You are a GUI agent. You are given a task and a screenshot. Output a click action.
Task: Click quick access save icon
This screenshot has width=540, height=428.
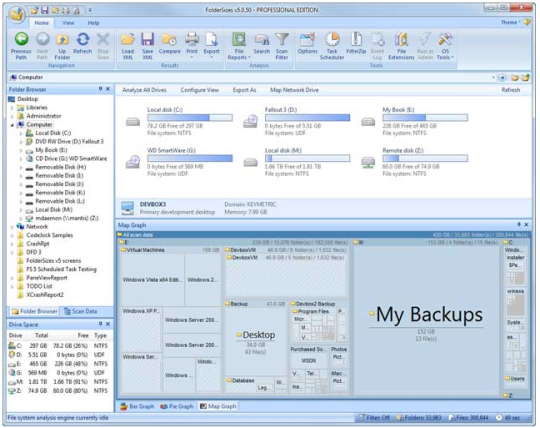(45, 11)
